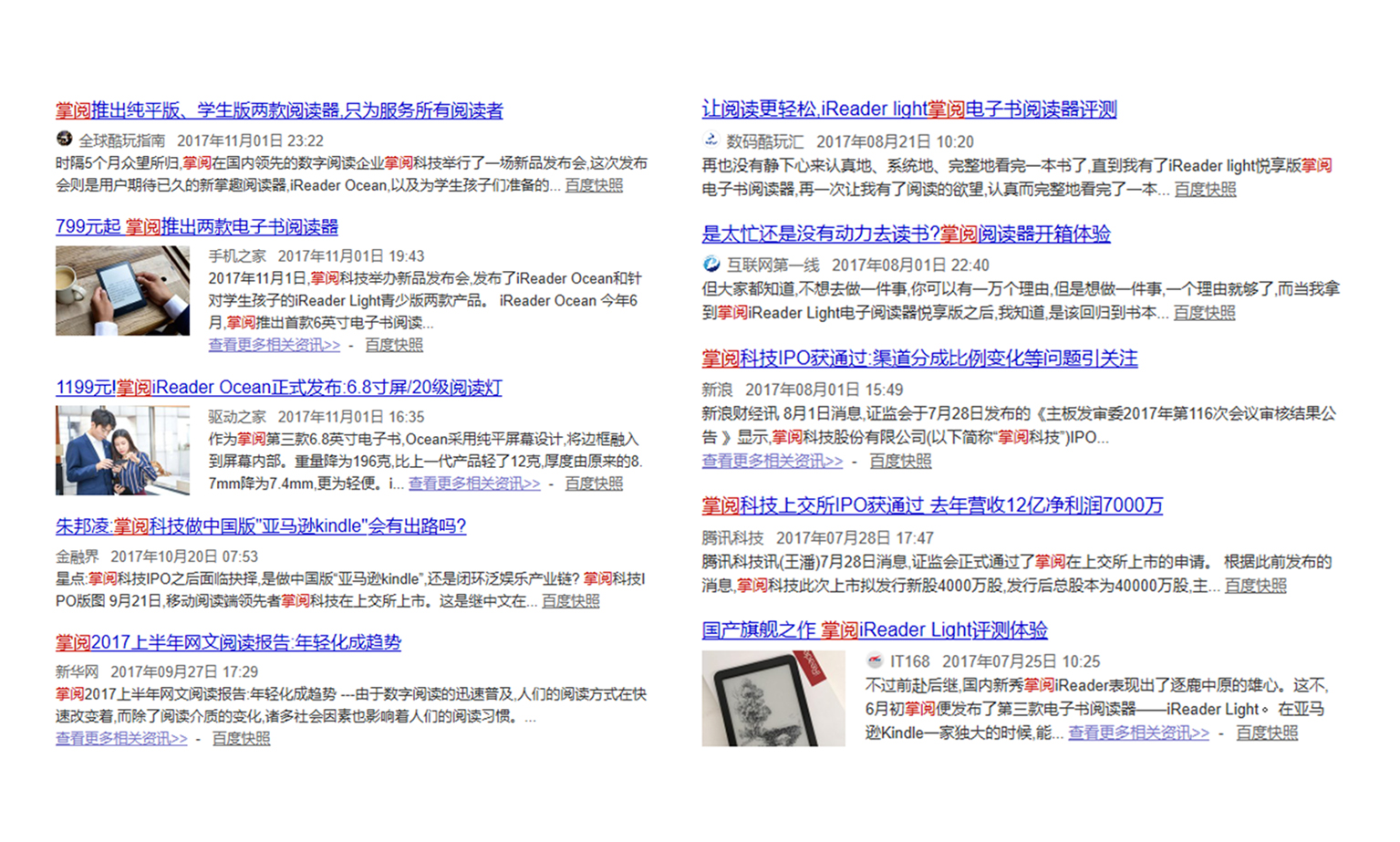Click date 2017年09月27日 17:29

point(184,672)
